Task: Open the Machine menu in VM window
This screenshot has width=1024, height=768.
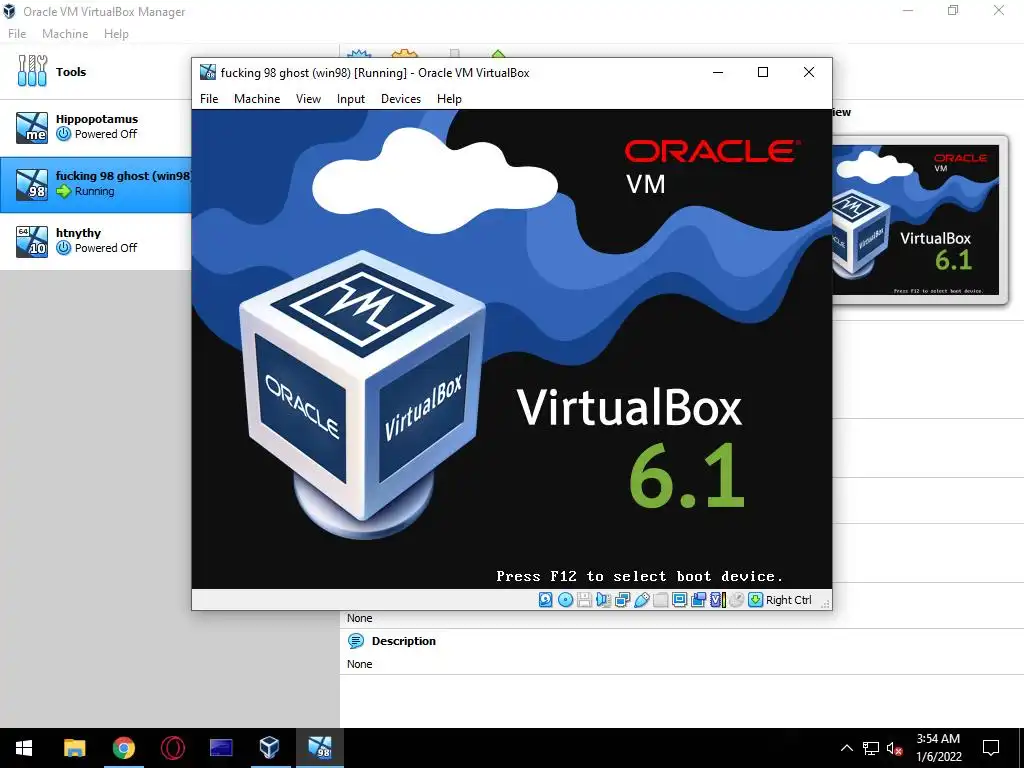Action: 257,99
